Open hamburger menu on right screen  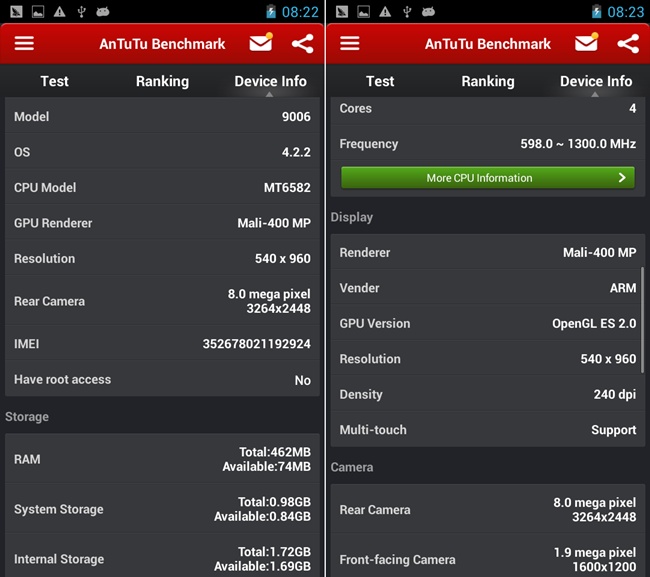349,44
